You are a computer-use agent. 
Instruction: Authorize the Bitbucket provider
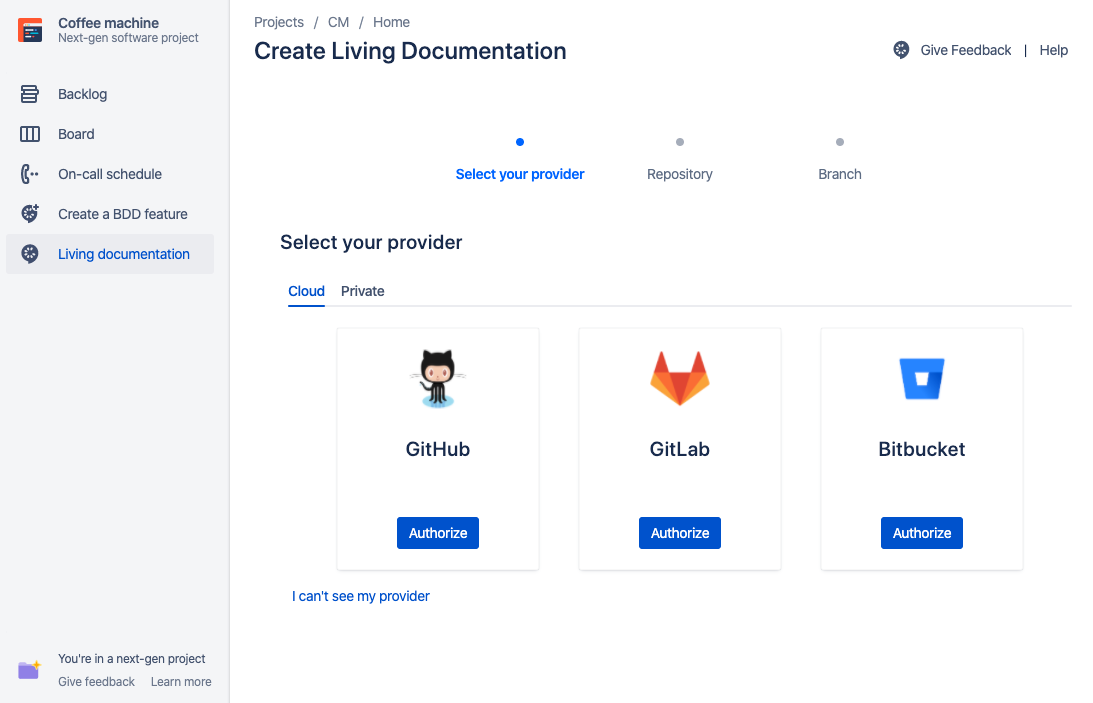coord(922,533)
